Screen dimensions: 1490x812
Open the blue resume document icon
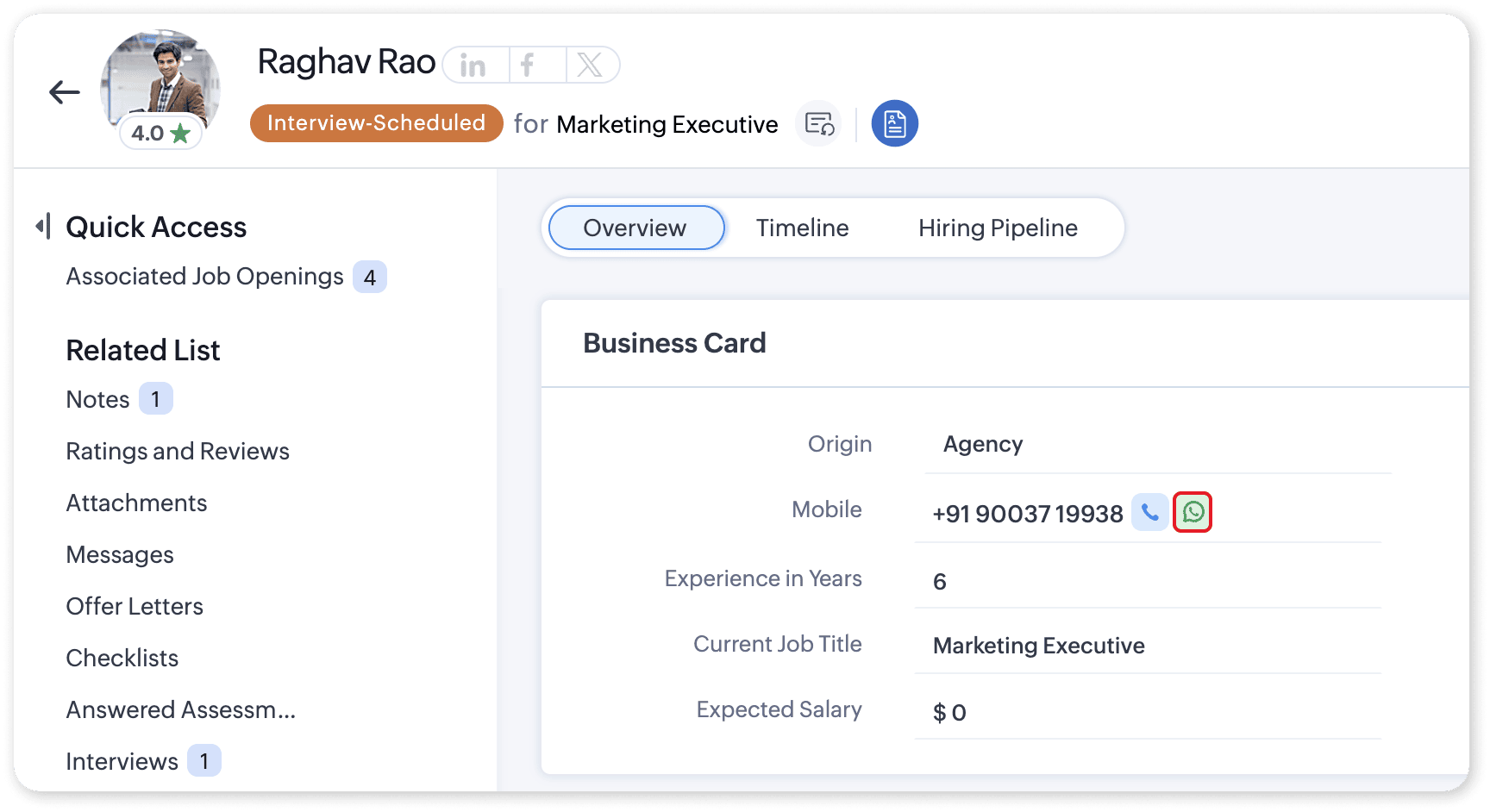pos(894,124)
